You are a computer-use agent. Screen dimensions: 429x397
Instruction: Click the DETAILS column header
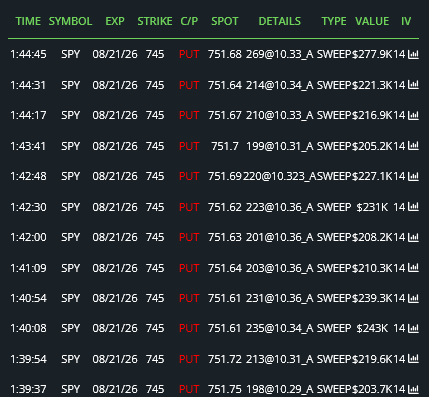point(280,21)
